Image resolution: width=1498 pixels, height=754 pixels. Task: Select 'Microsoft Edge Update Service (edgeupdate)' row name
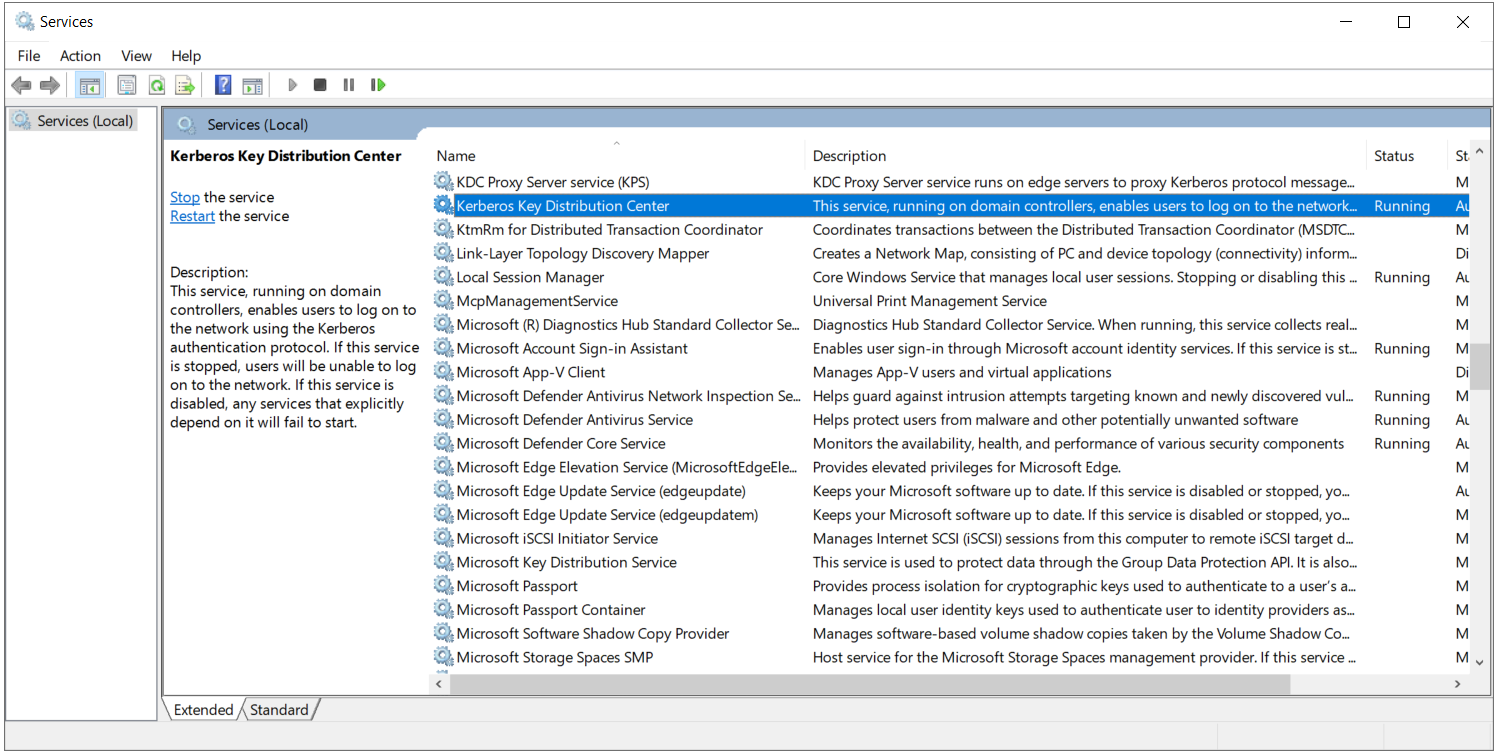click(601, 491)
